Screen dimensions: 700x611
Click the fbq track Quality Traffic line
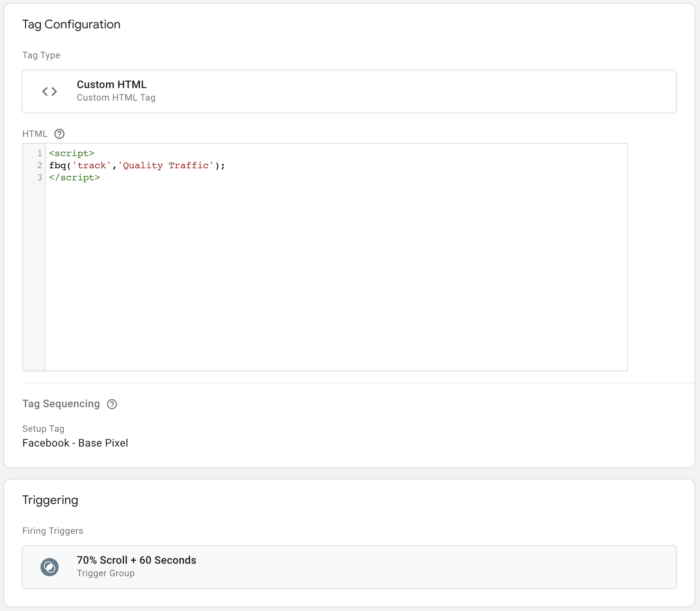pyautogui.click(x=137, y=166)
